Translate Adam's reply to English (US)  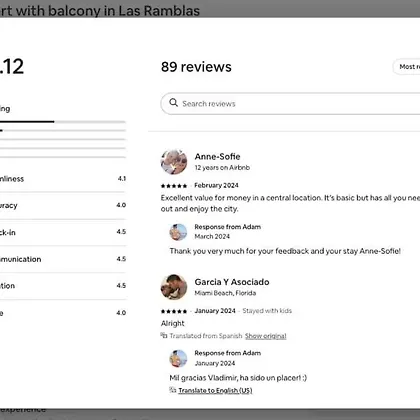click(215, 390)
